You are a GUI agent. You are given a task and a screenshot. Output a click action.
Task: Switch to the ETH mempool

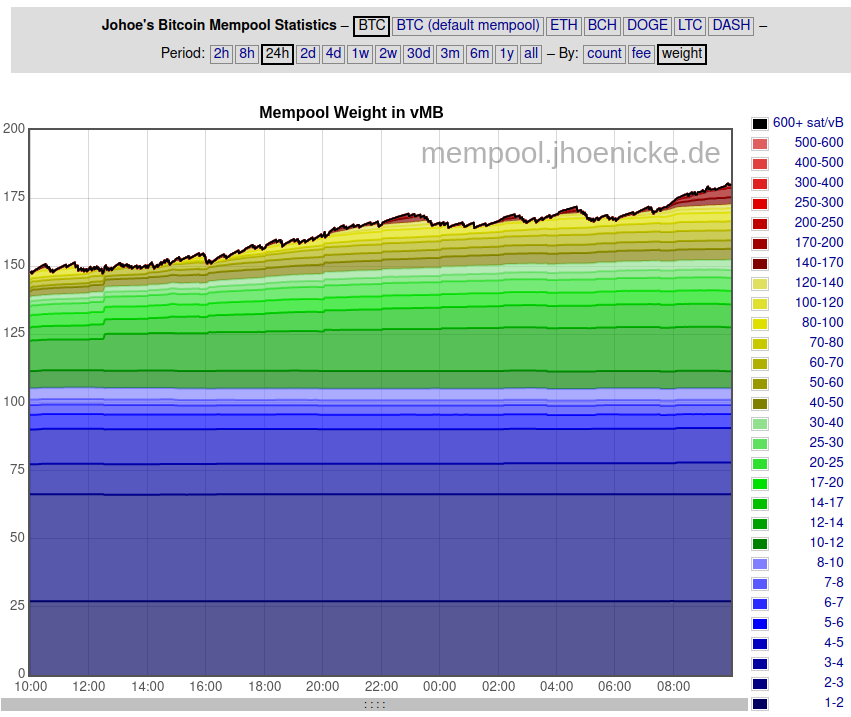point(564,25)
